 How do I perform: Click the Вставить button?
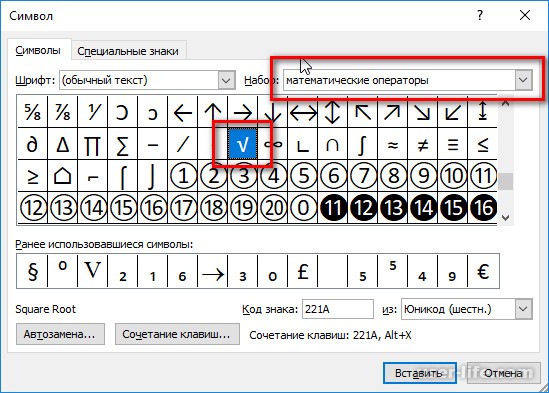419,373
